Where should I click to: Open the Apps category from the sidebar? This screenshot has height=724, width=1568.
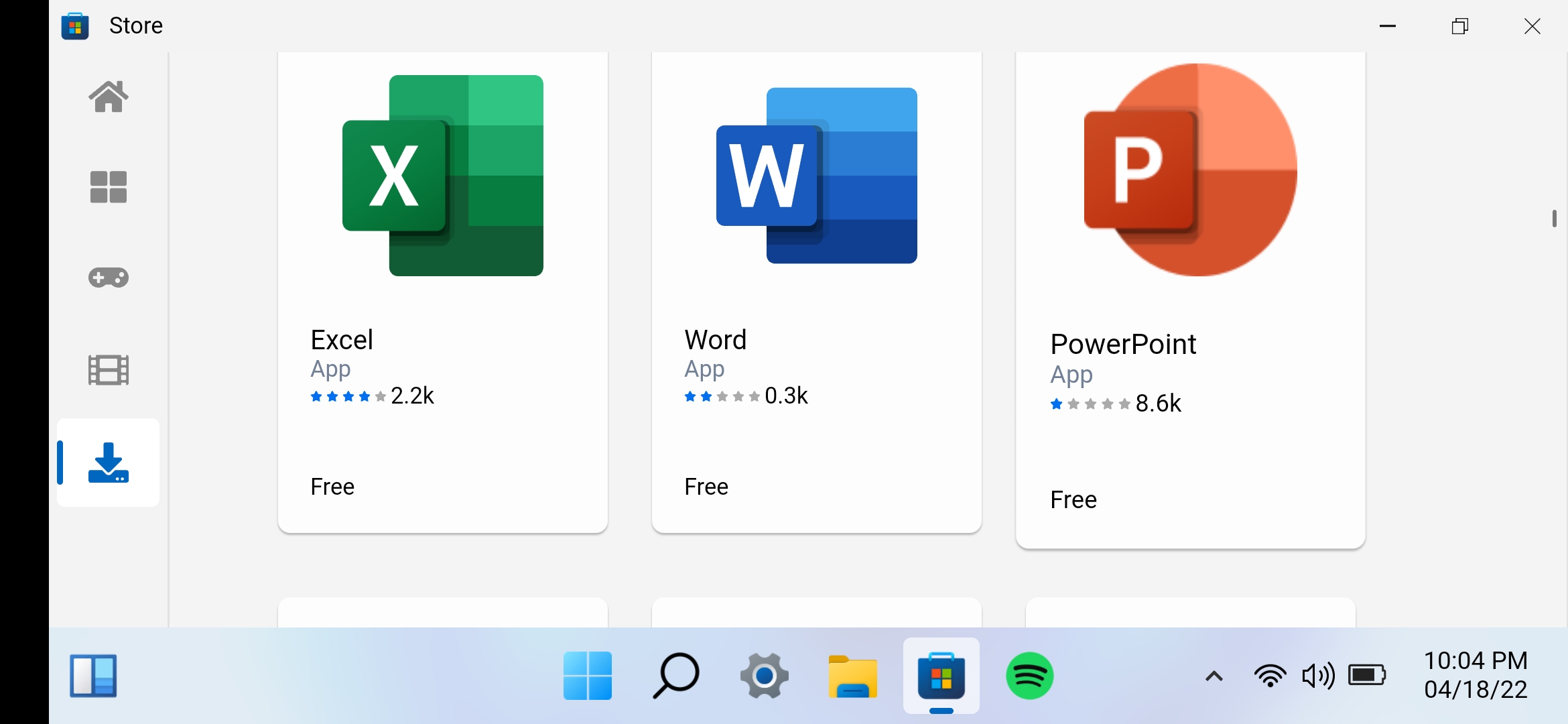(x=108, y=187)
